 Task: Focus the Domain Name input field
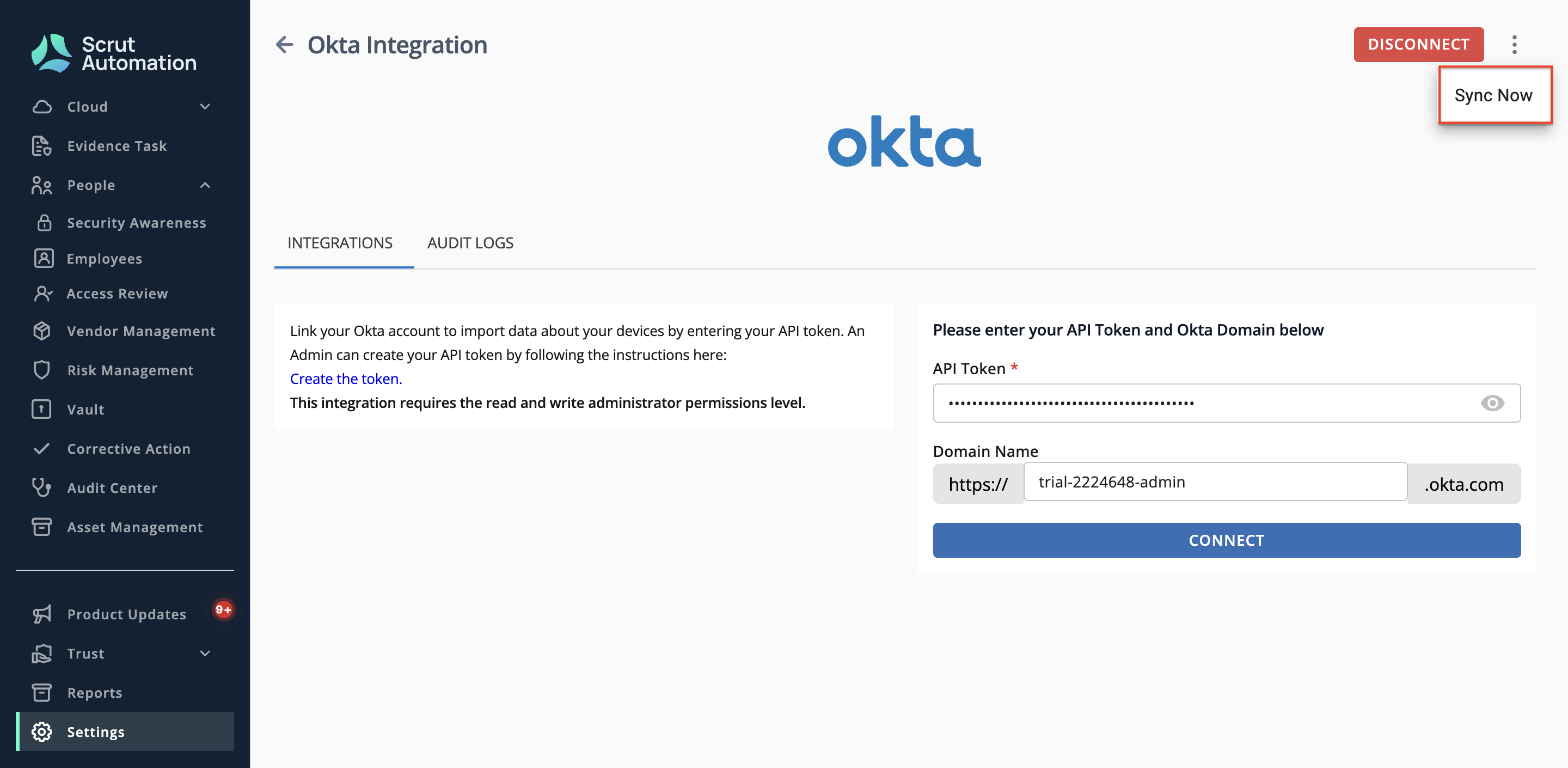pos(1216,481)
